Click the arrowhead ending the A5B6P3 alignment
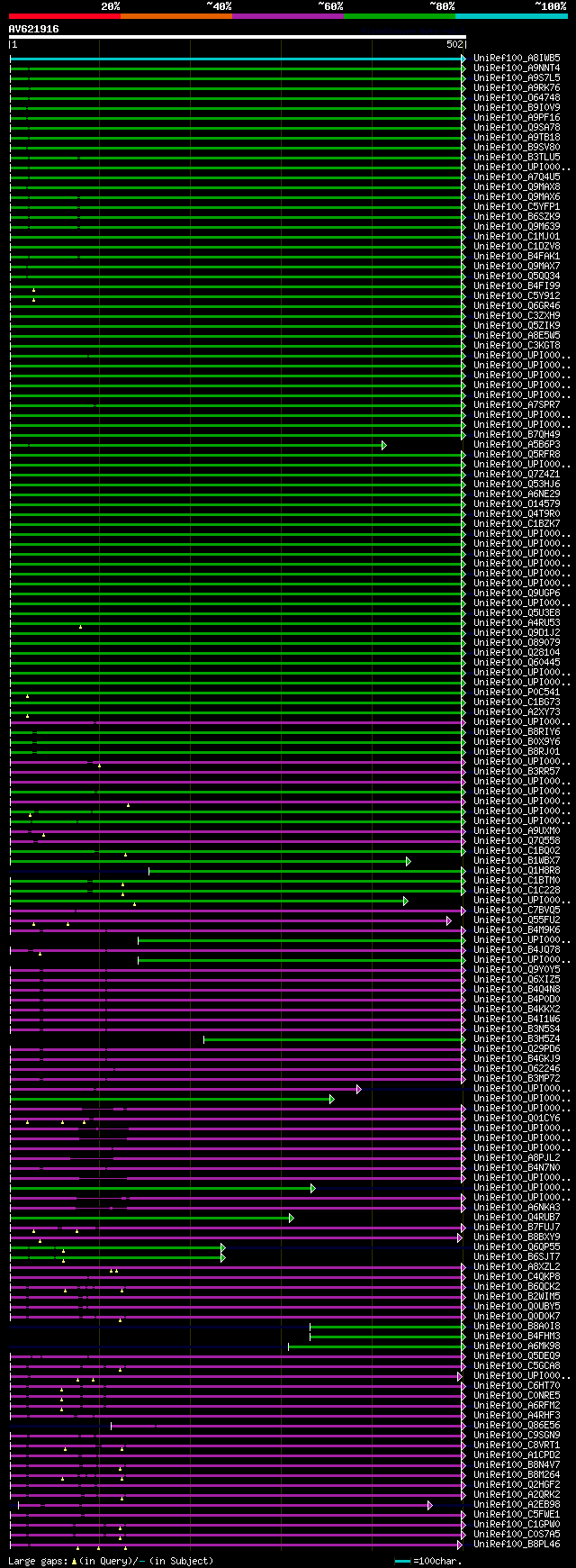 click(x=384, y=445)
